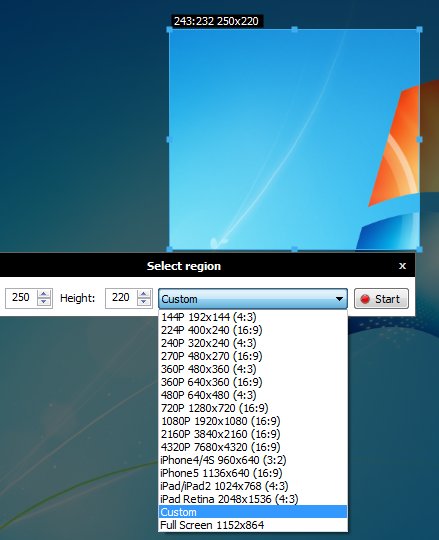Choose 240P 320x240 (4:3) option
The width and height of the screenshot is (439, 540).
[253, 343]
